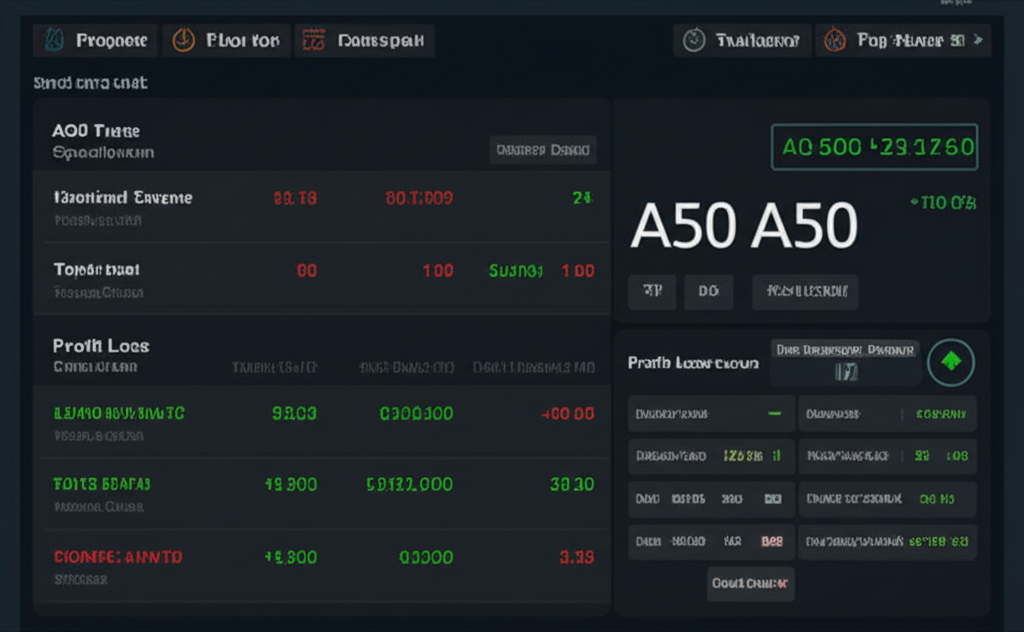
Task: Click the orange circular icon in second top tab
Action: pyautogui.click(x=184, y=41)
